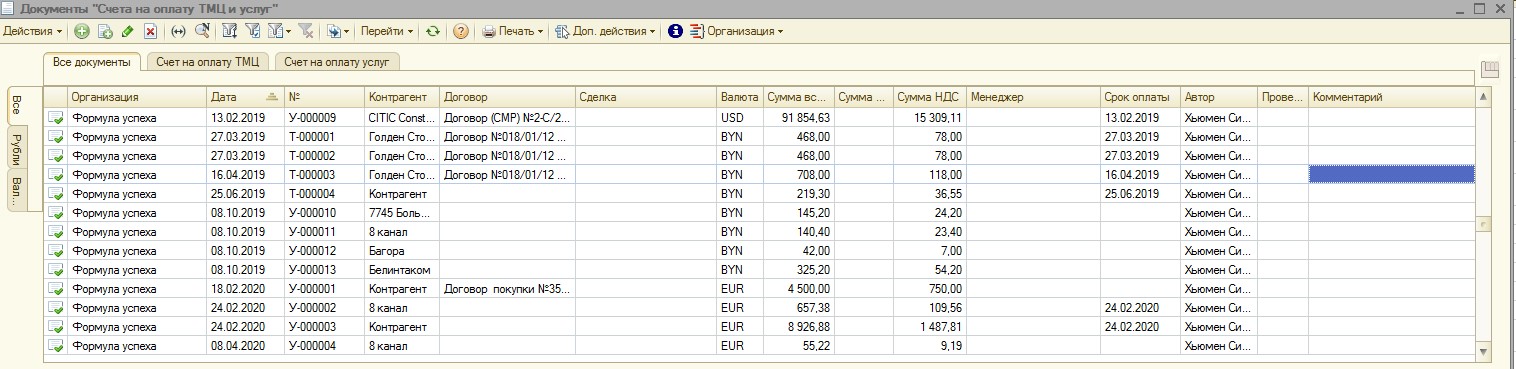Click posted-document icon of bottom row У-000004

pos(57,346)
